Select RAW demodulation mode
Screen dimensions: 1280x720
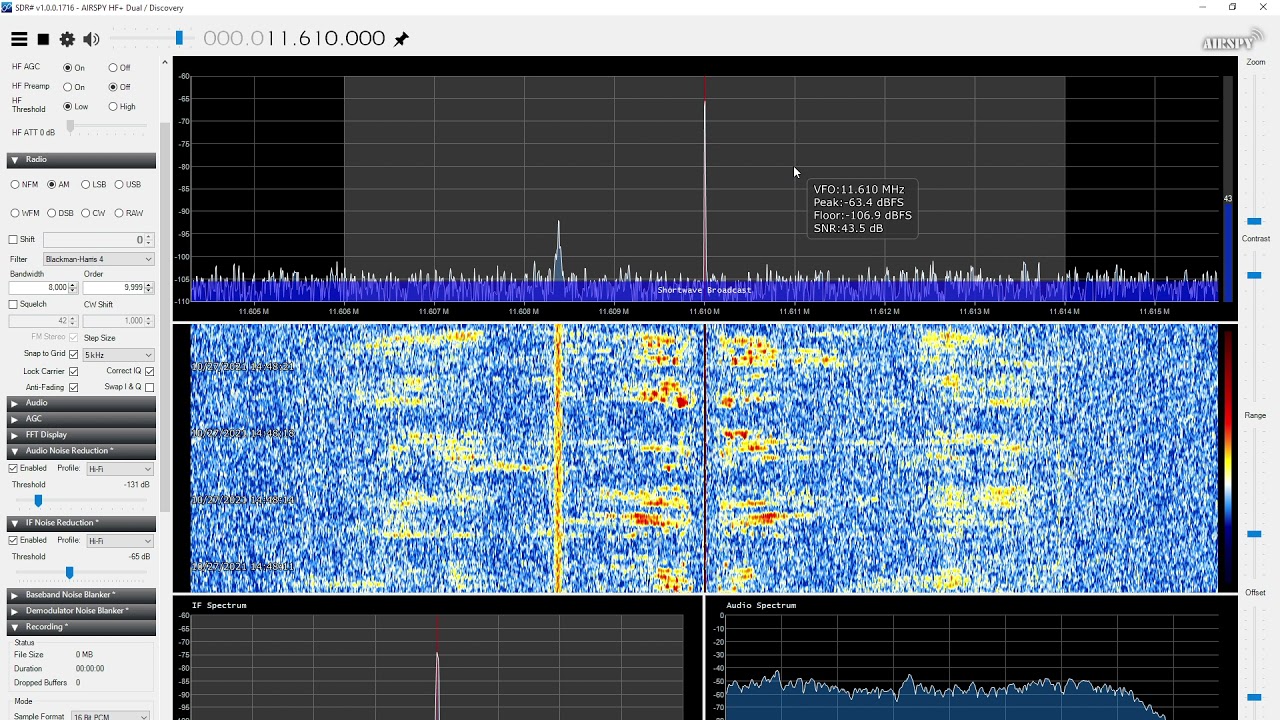(119, 213)
